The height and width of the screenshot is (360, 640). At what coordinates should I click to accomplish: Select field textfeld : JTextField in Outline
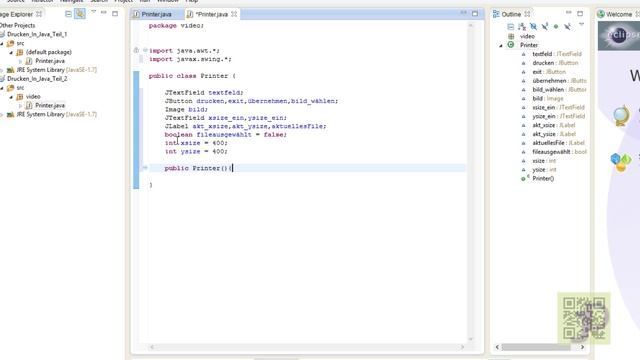[557, 54]
